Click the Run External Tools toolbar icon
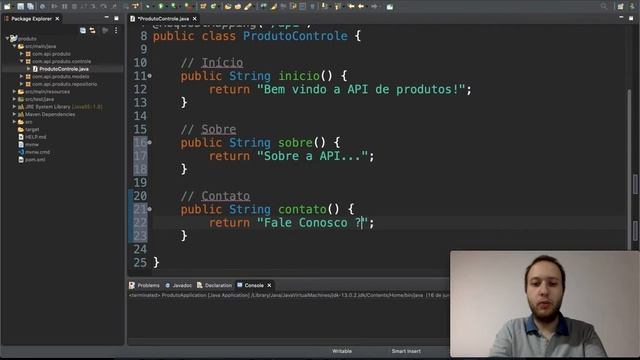 188,7
